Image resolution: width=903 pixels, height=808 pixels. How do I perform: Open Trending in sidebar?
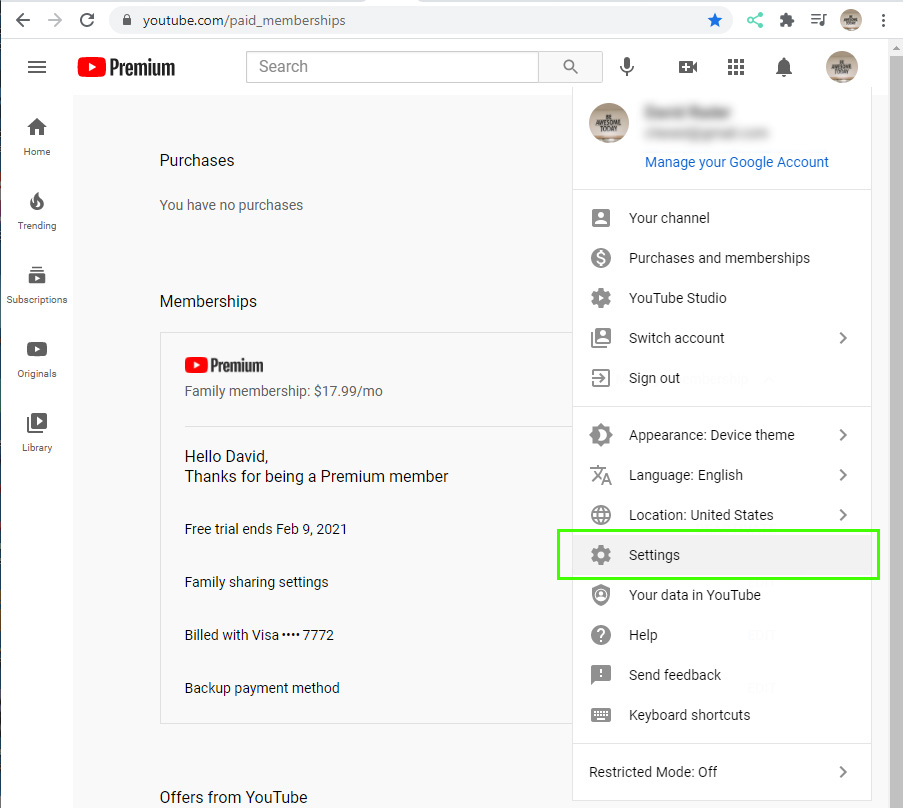click(37, 211)
